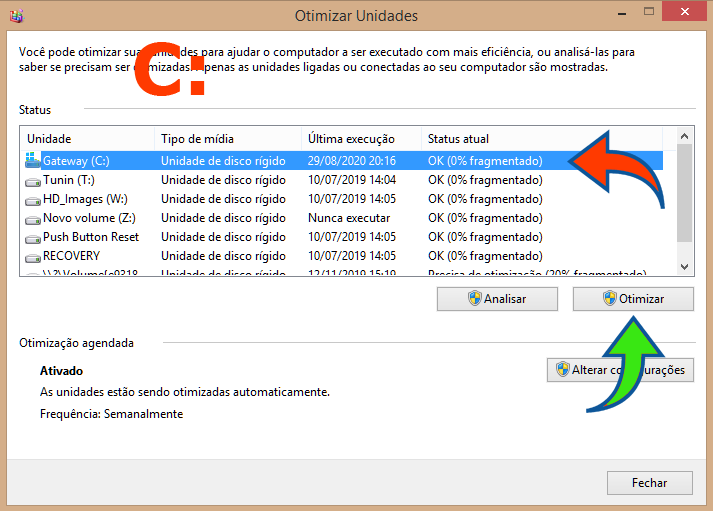The width and height of the screenshot is (713, 511).
Task: Click the Gateway (C:) drive icon
Action: (x=32, y=161)
